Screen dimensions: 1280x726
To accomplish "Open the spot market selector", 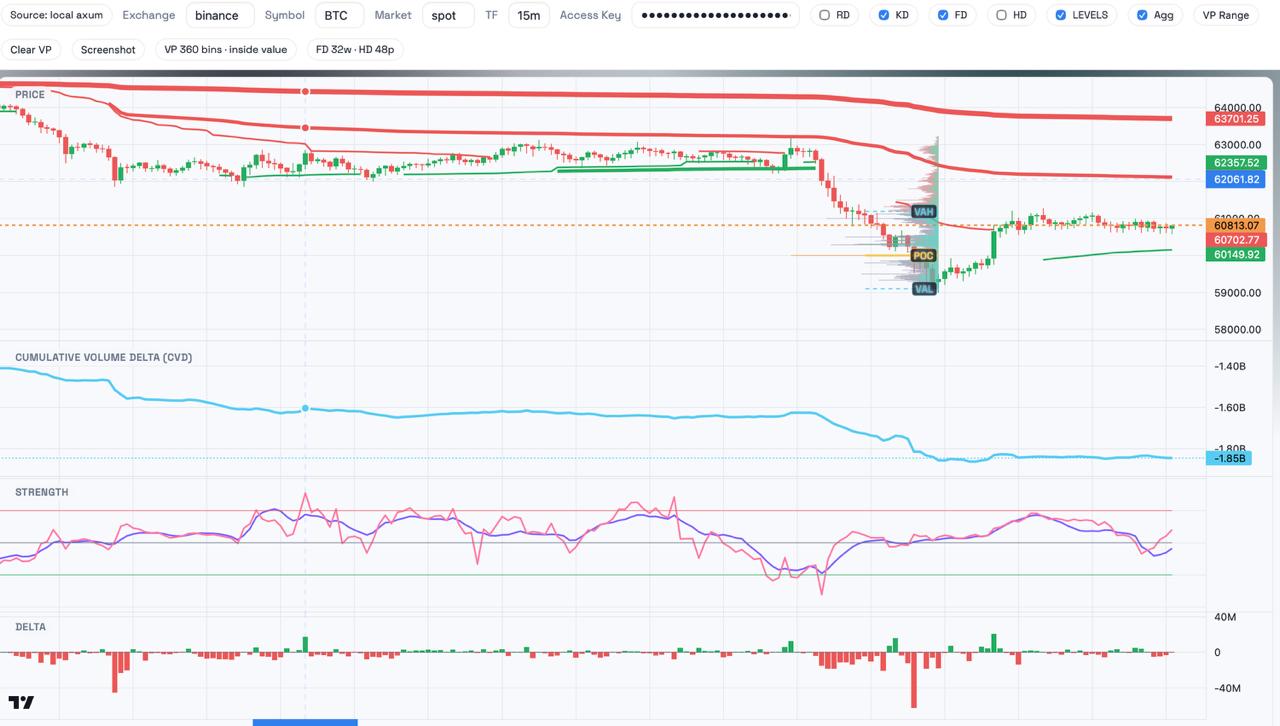I will pyautogui.click(x=445, y=15).
